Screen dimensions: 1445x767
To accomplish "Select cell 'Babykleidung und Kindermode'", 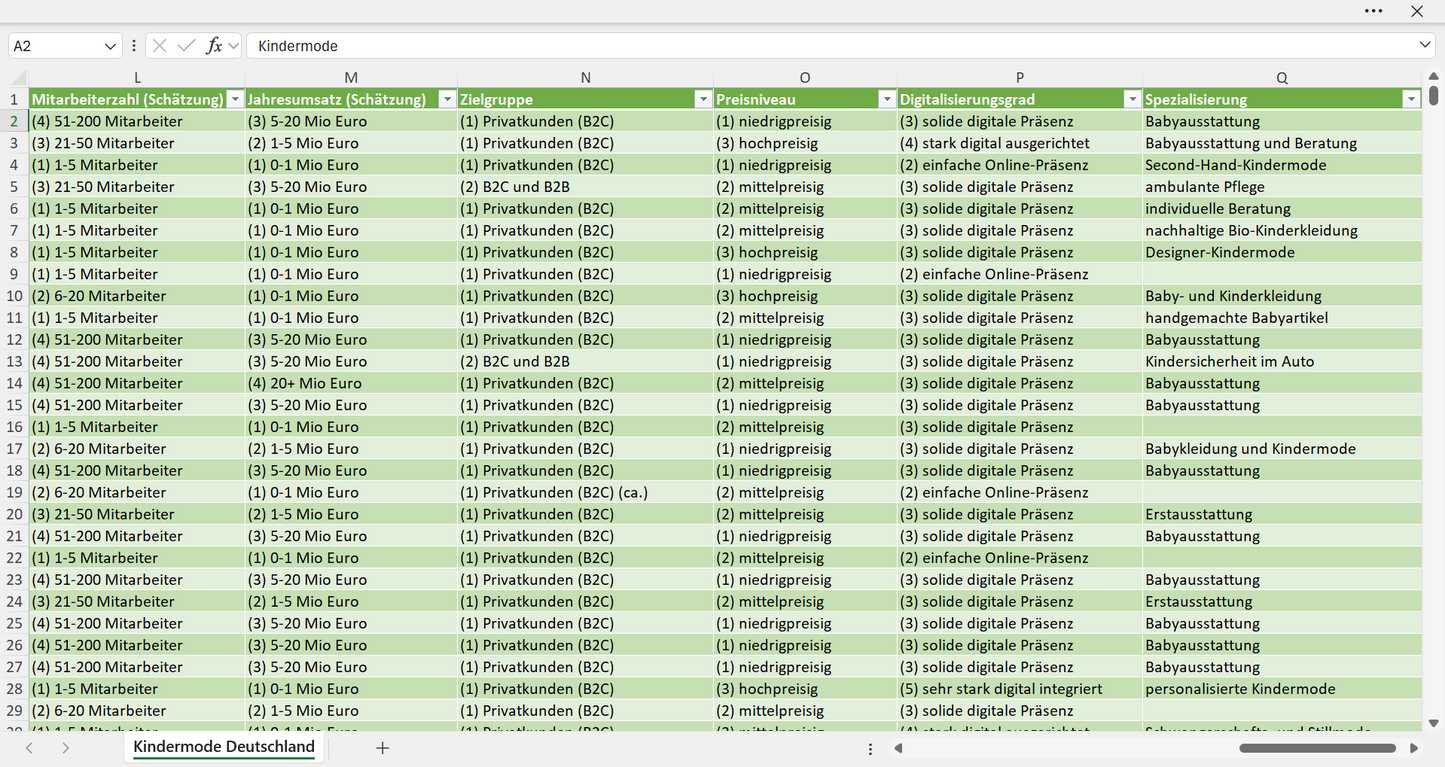I will [1282, 449].
